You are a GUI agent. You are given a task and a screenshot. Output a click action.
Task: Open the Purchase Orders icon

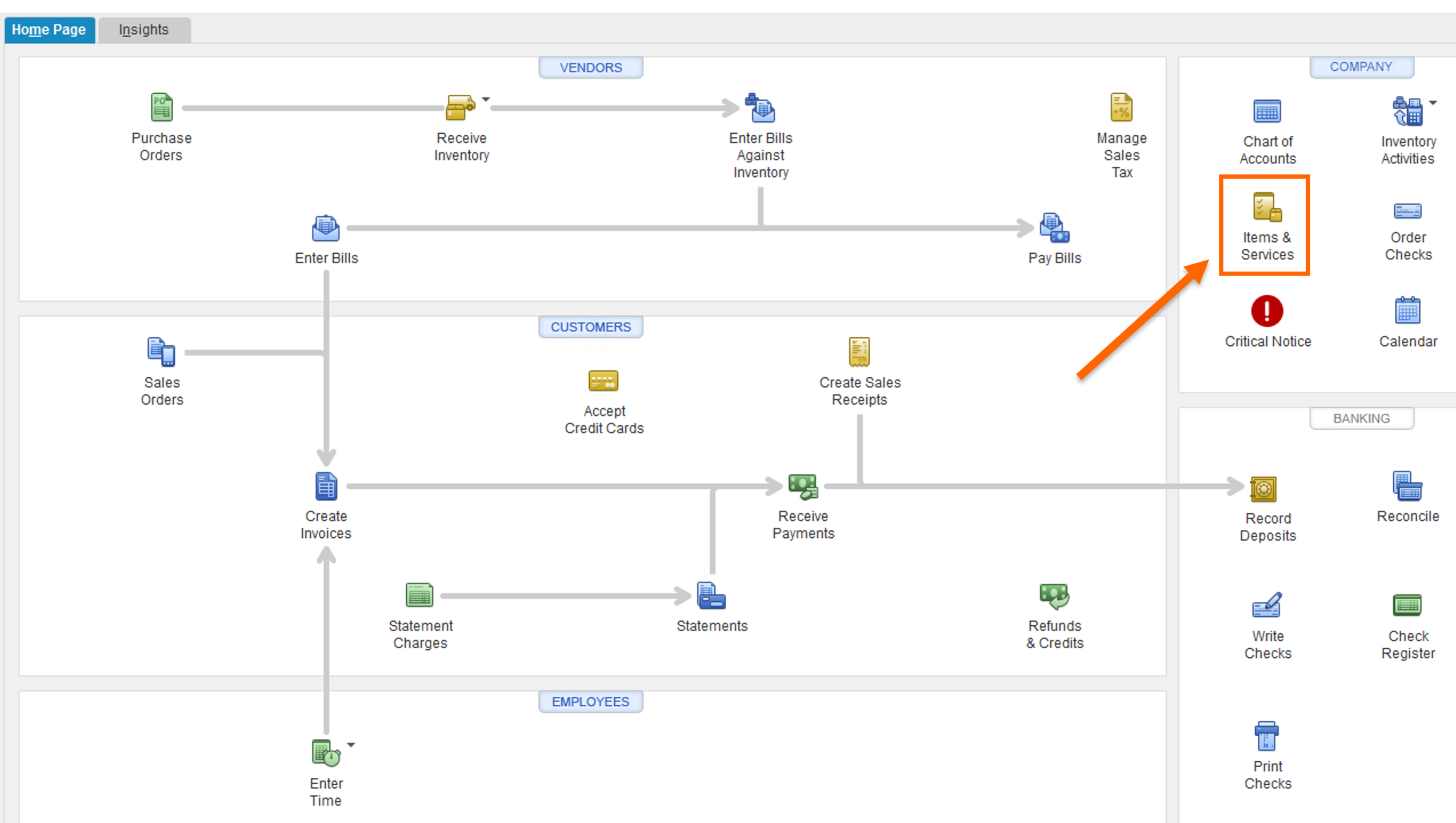coord(162,107)
